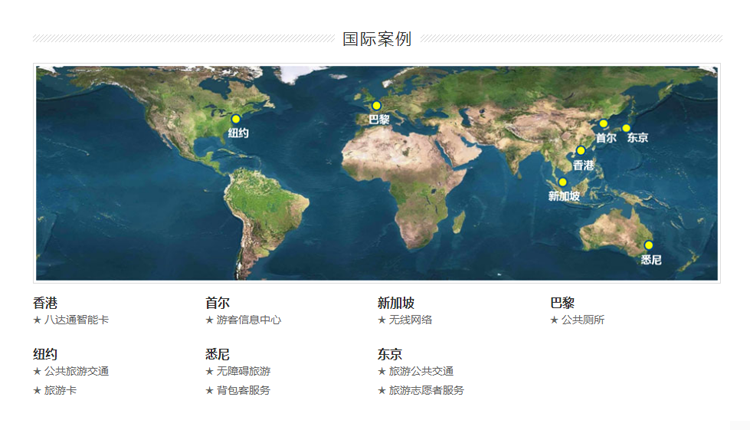
Task: Select the 公共厕所 item
Action: [x=583, y=320]
